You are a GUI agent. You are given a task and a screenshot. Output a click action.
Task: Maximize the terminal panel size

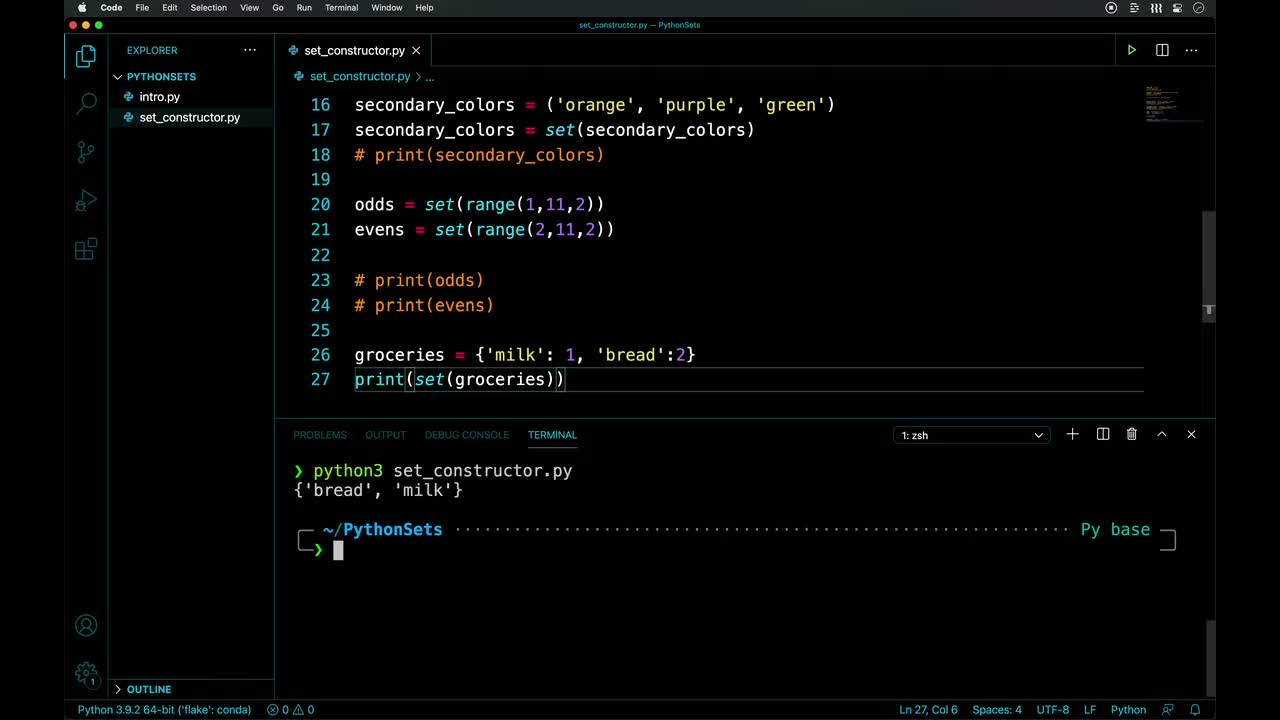1162,434
